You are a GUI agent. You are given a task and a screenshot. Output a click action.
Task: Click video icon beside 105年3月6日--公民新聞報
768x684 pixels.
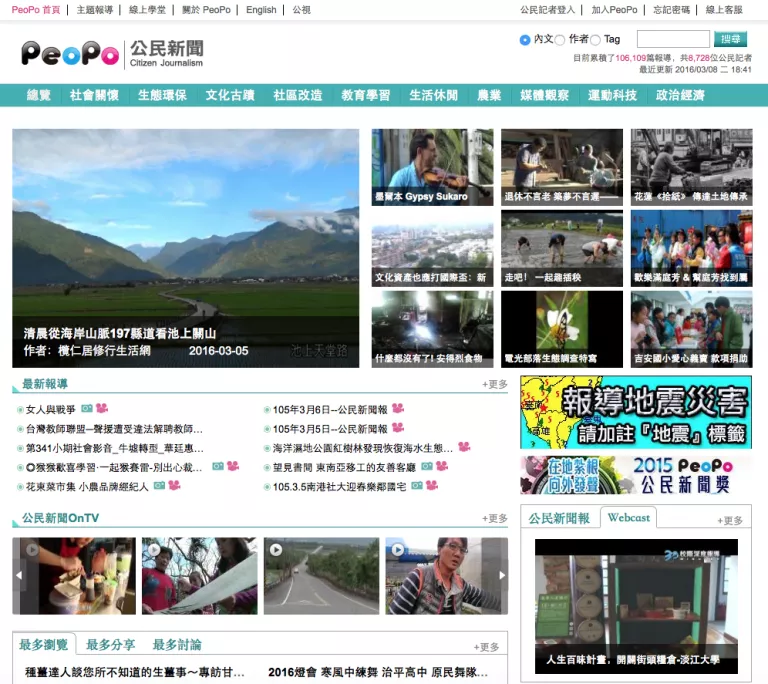[x=398, y=408]
